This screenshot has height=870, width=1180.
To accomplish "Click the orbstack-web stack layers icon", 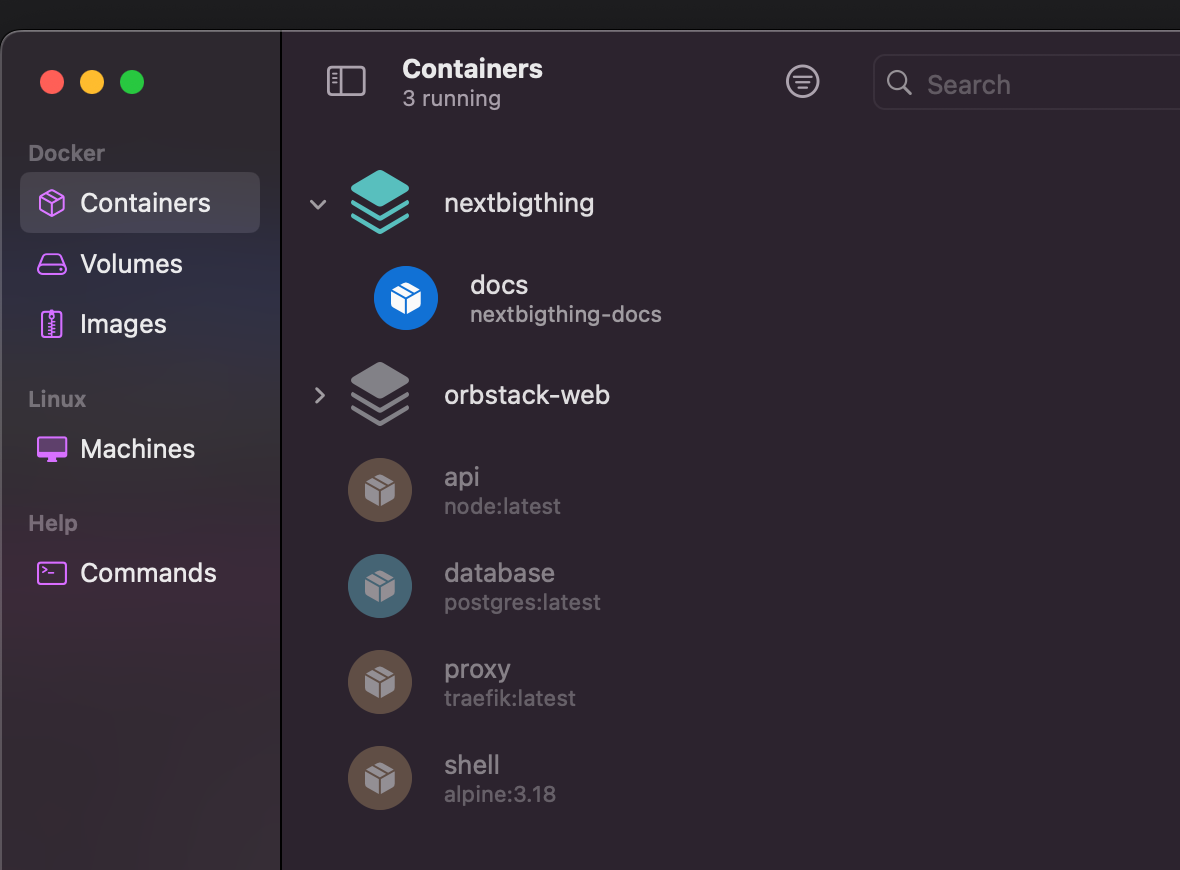I will (x=380, y=394).
